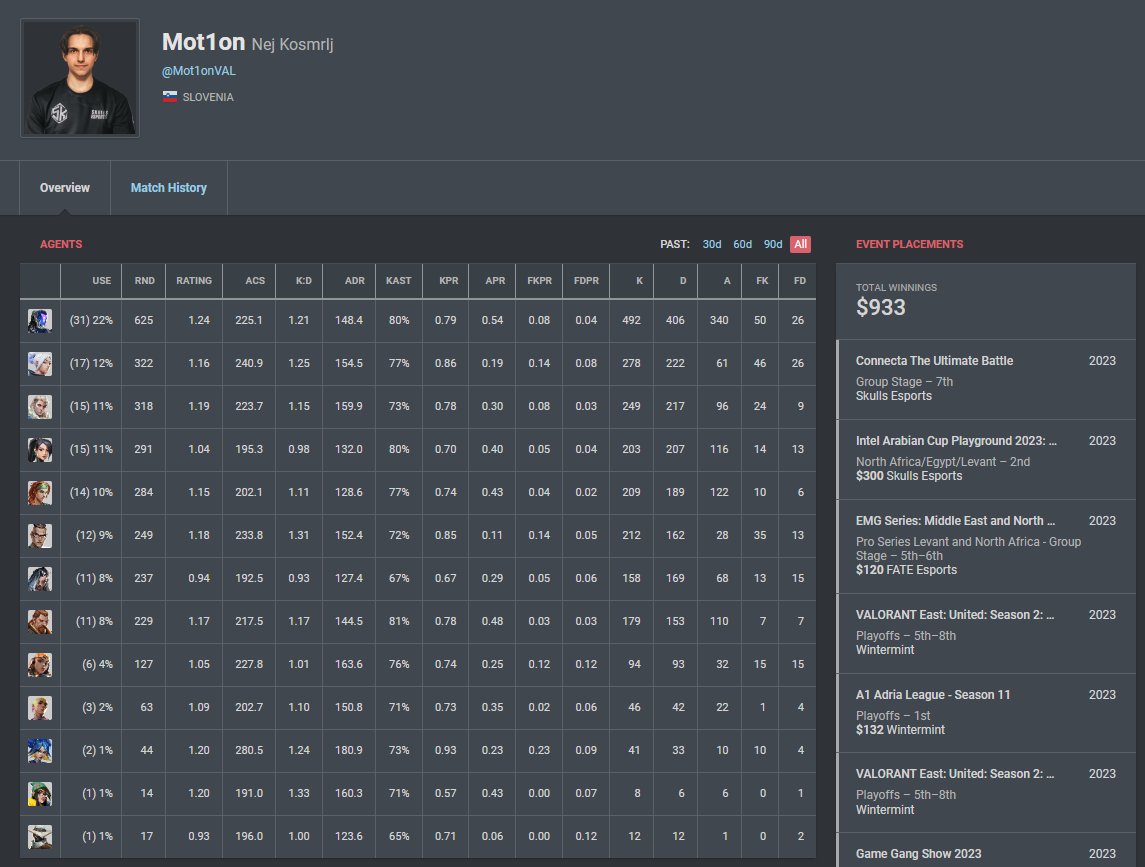Click the RATING column header
This screenshot has height=867, width=1145.
[194, 280]
